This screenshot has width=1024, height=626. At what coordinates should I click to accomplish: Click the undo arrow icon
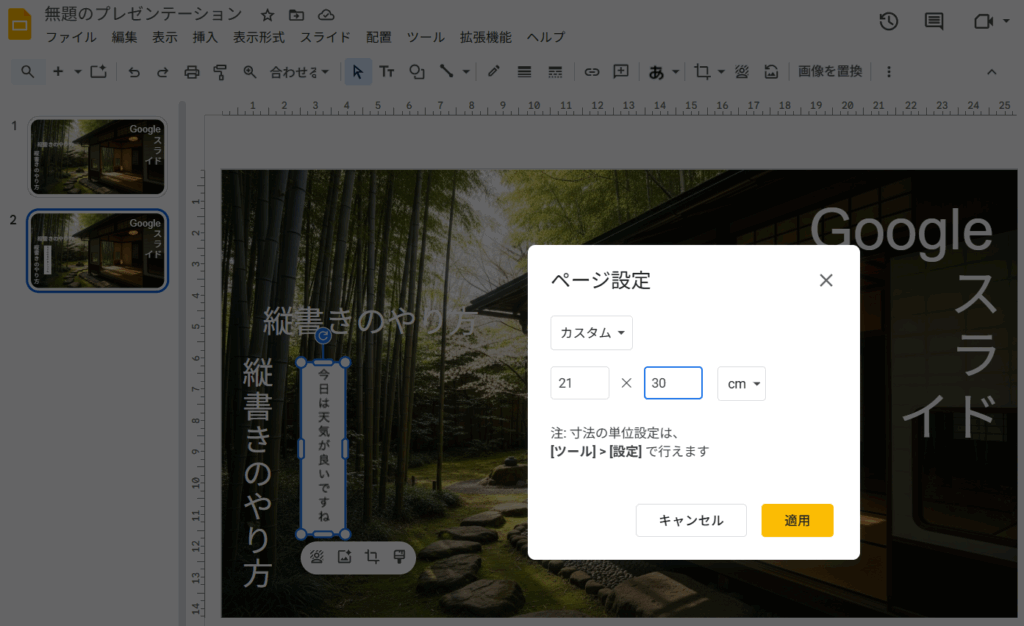(134, 72)
